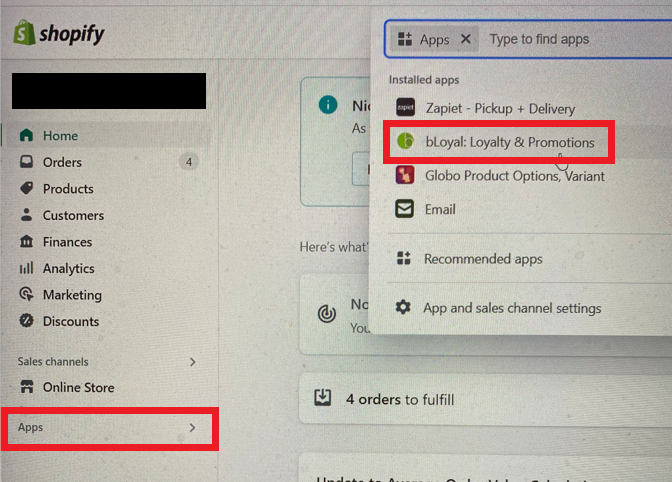Screen dimensions: 672x482
Task: Click the Orders inbox icon
Action: pos(26,162)
